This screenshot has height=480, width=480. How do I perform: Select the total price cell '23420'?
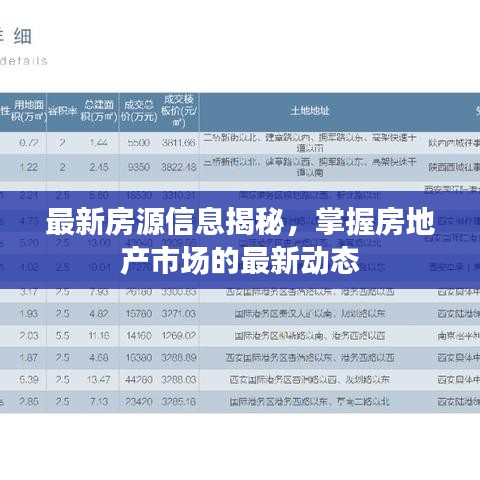tap(139, 402)
